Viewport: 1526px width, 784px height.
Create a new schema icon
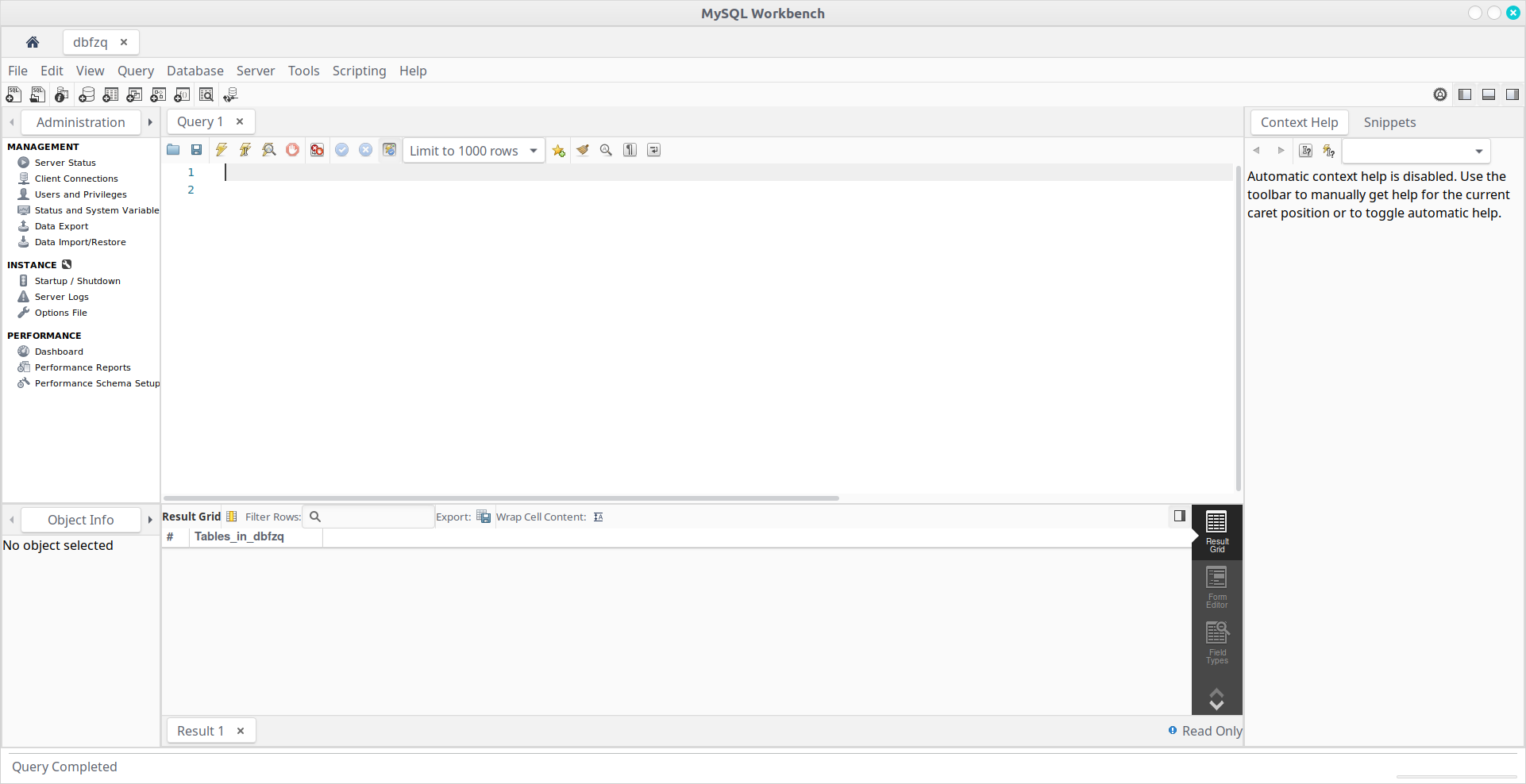click(87, 94)
